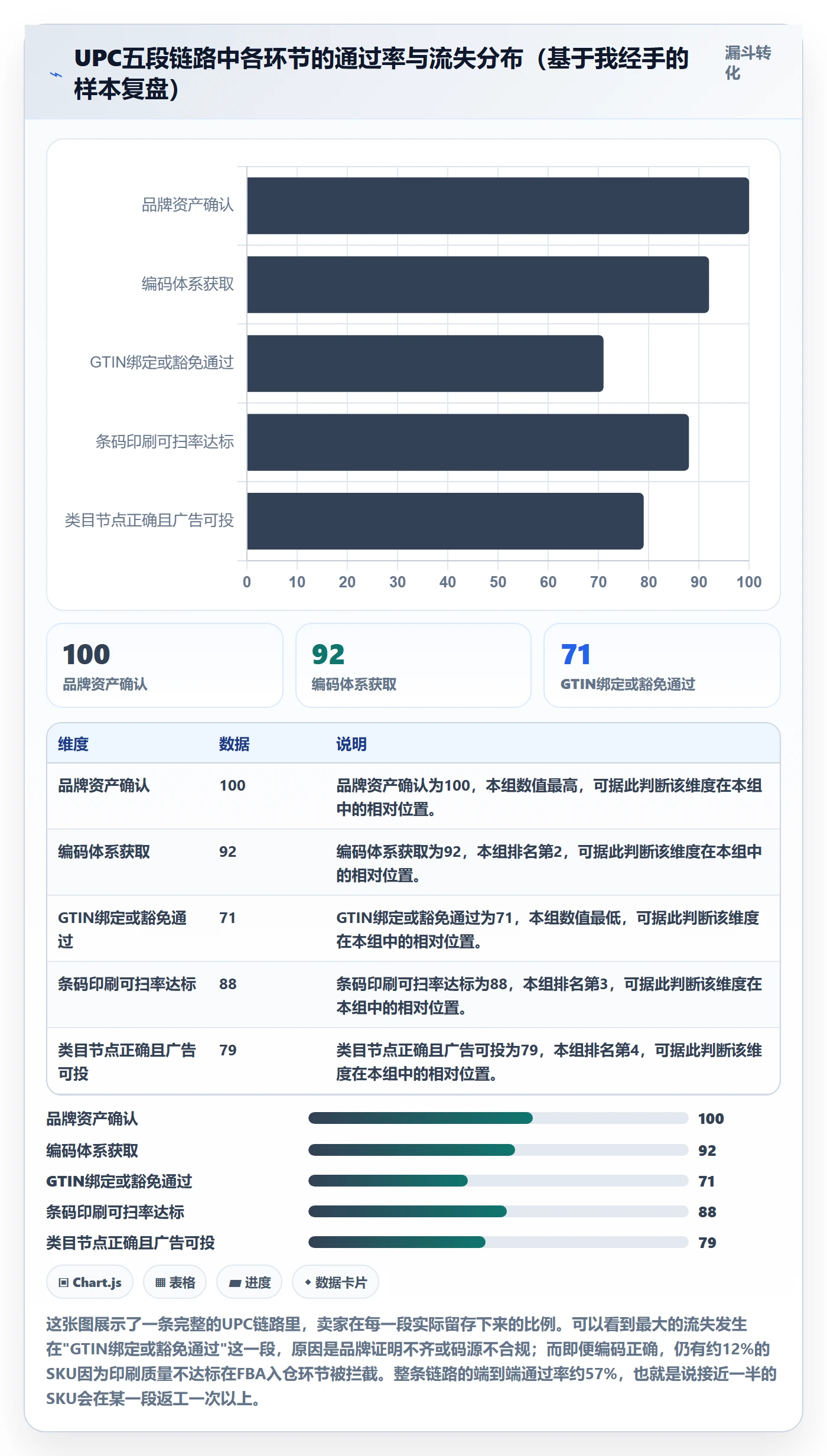Click the 品牌资产确认 bar in the chart
The height and width of the screenshot is (1456, 827).
(x=498, y=206)
